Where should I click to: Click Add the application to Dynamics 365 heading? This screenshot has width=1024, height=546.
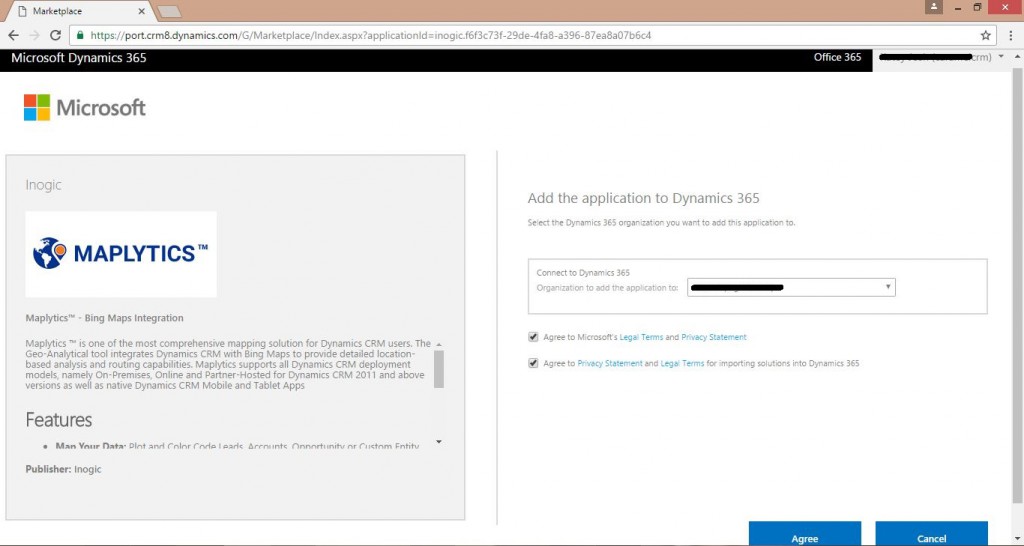coord(643,198)
